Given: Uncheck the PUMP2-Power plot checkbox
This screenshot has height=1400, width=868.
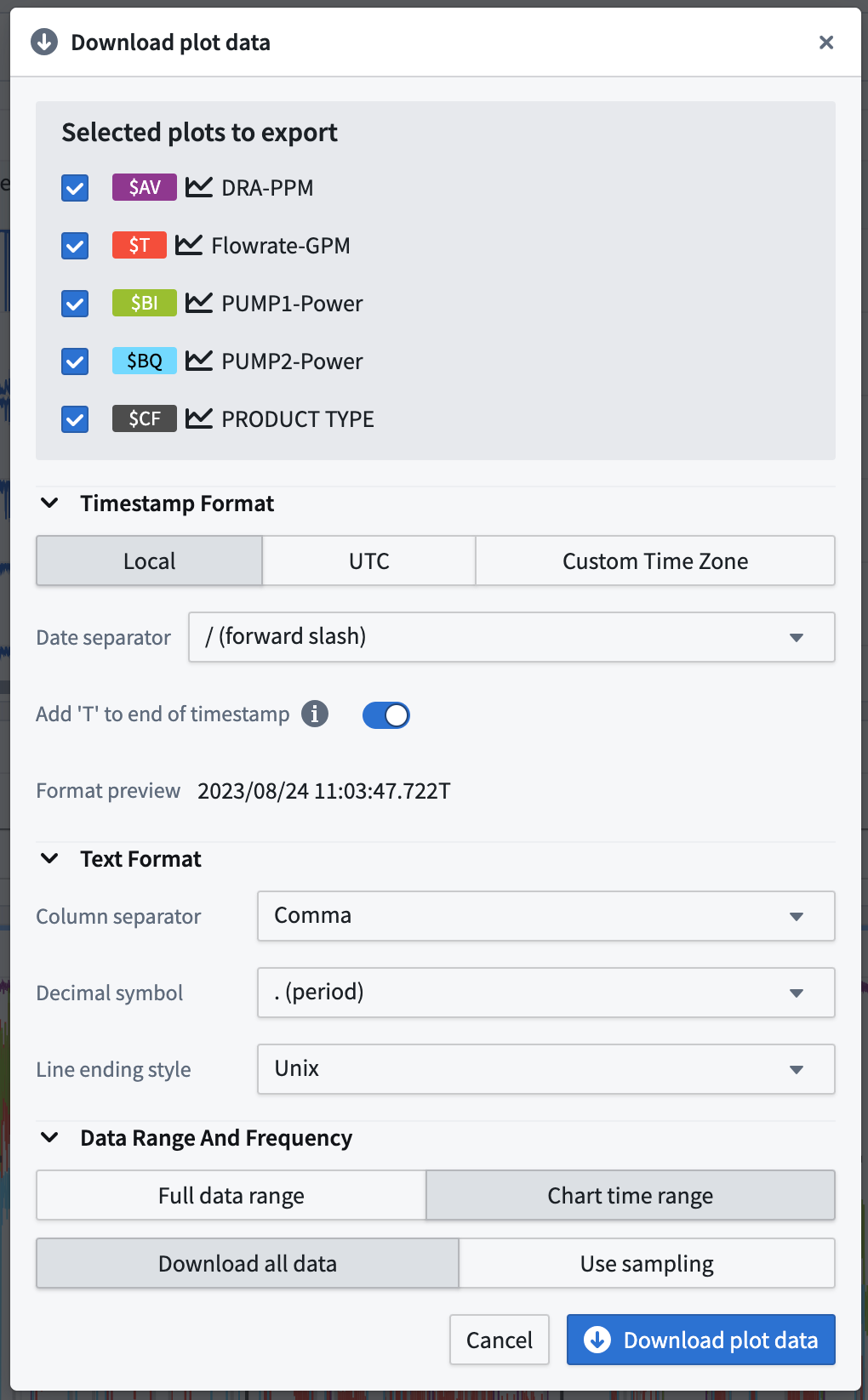Looking at the screenshot, I should [75, 361].
